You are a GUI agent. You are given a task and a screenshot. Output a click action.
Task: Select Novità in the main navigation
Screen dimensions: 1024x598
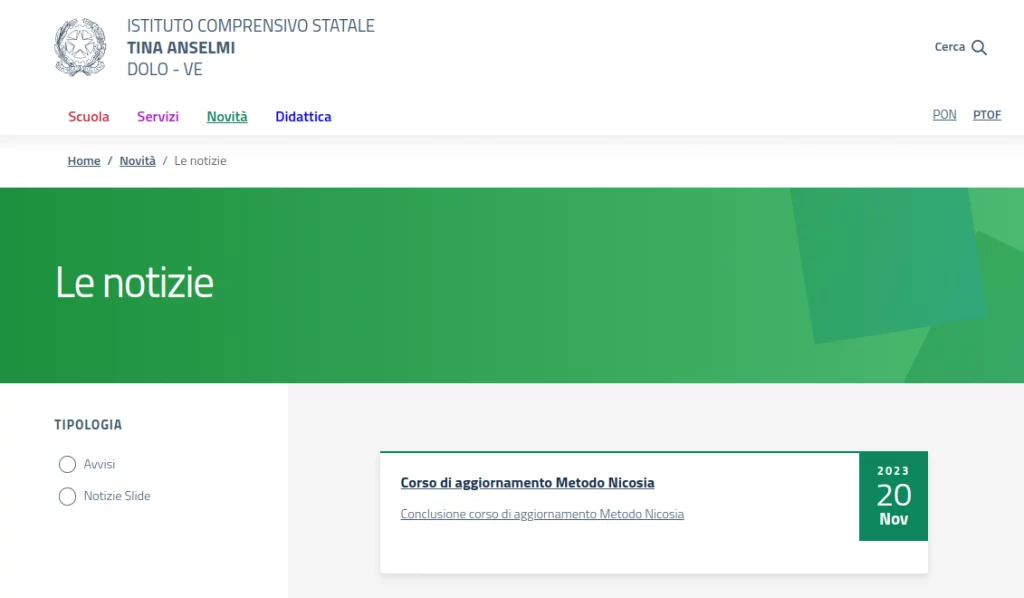227,117
